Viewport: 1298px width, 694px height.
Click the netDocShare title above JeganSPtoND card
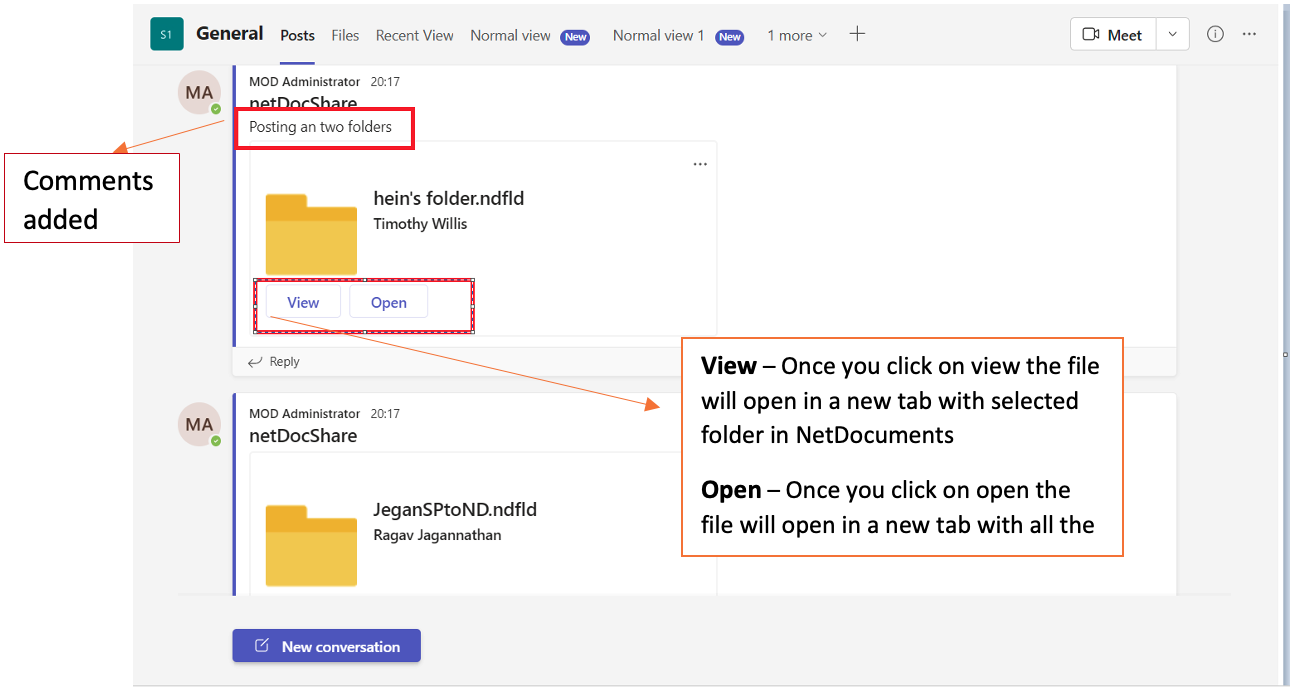[x=303, y=436]
